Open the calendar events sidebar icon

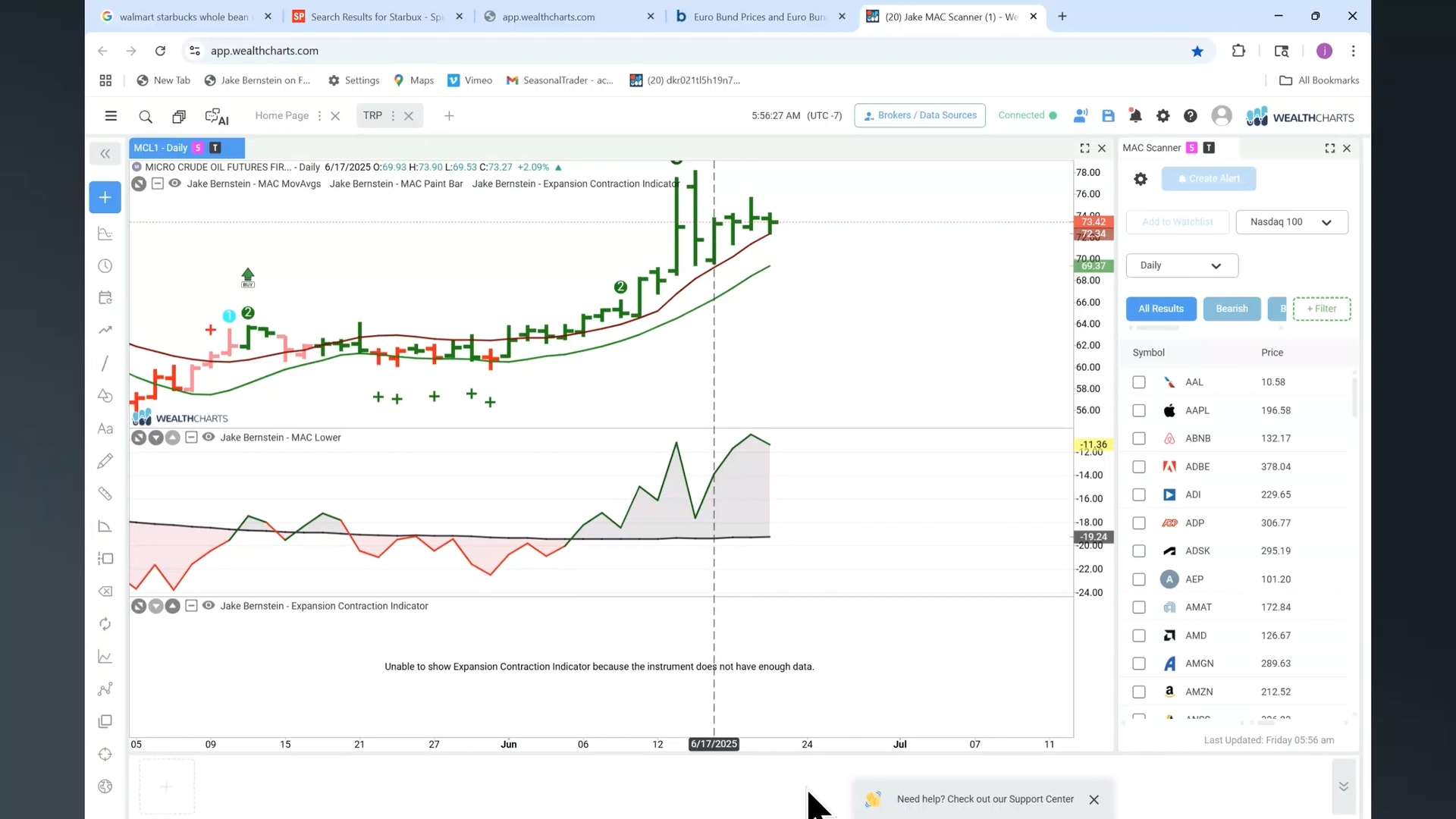tap(105, 298)
